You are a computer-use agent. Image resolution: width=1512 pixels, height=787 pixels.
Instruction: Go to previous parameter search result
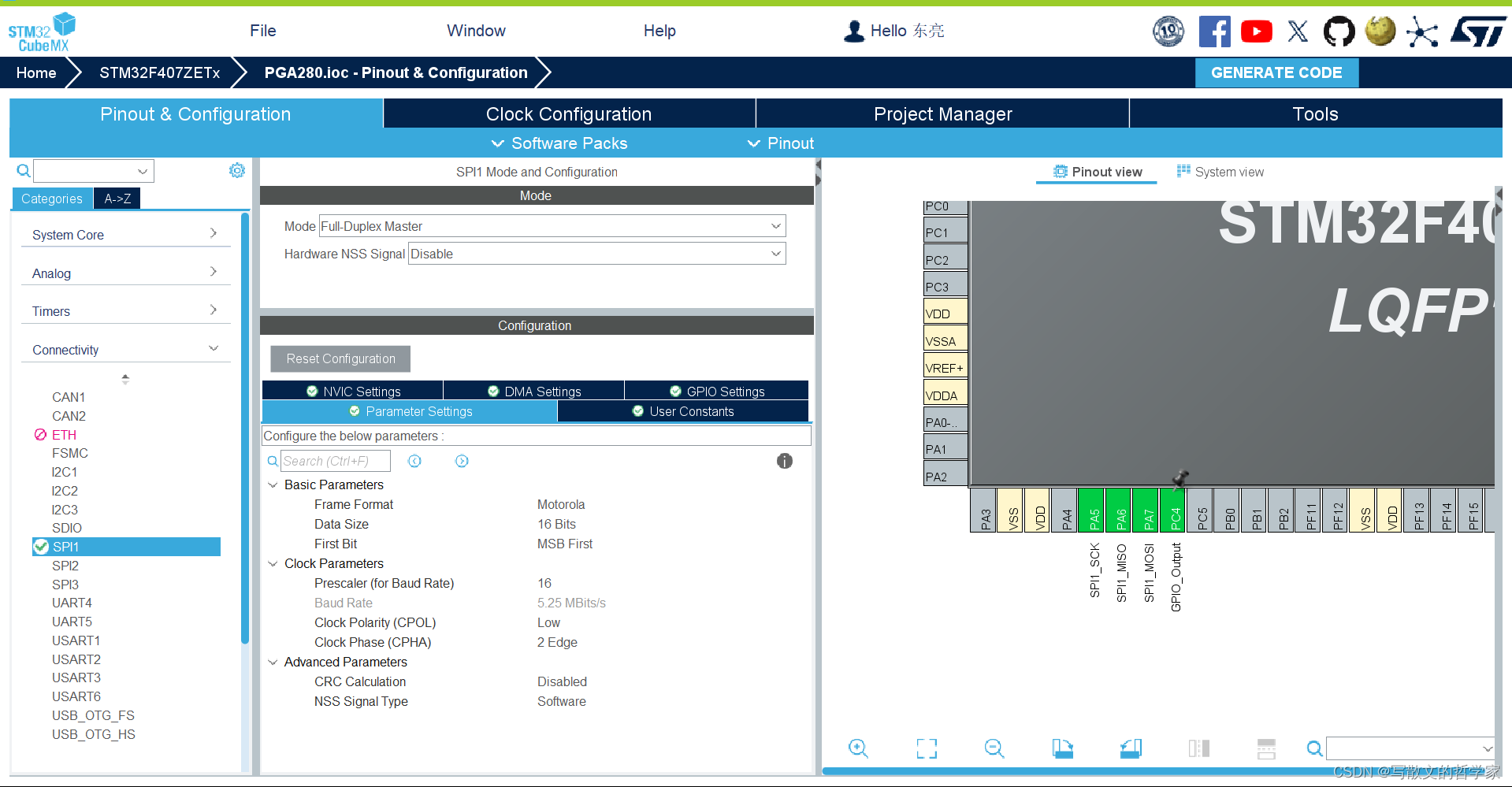tap(414, 461)
